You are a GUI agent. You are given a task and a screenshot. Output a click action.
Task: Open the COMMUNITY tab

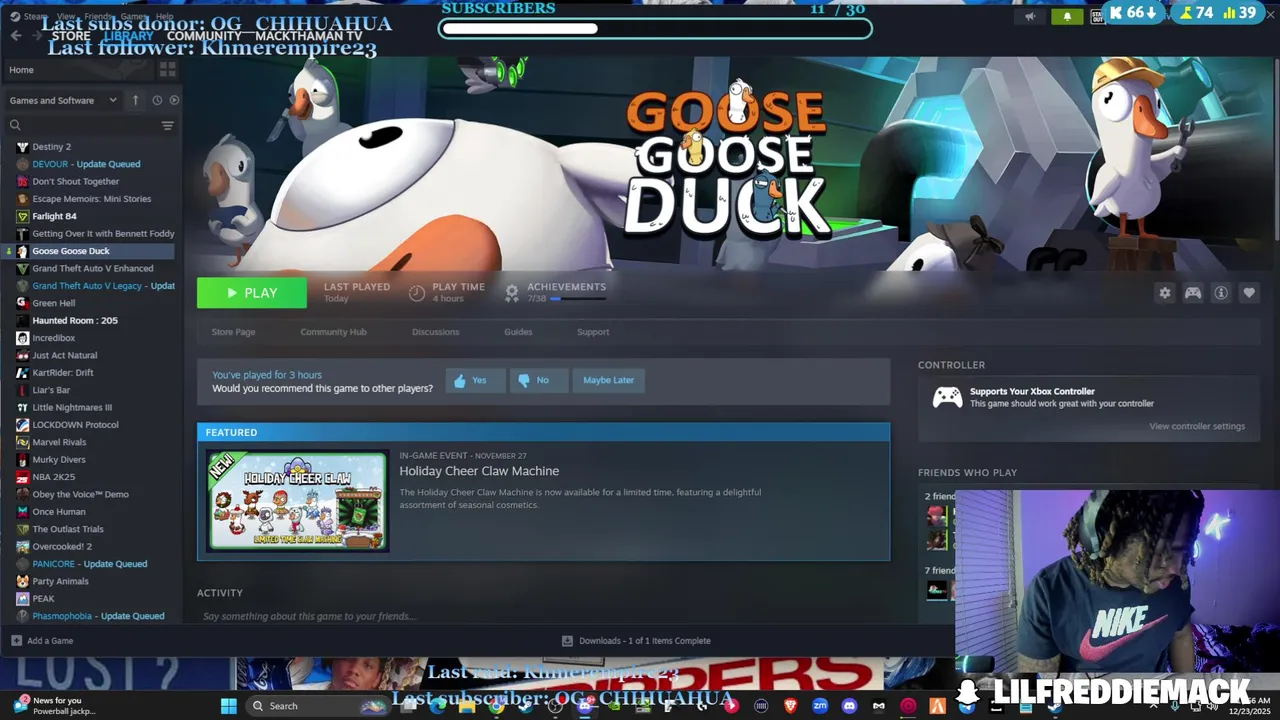point(204,36)
